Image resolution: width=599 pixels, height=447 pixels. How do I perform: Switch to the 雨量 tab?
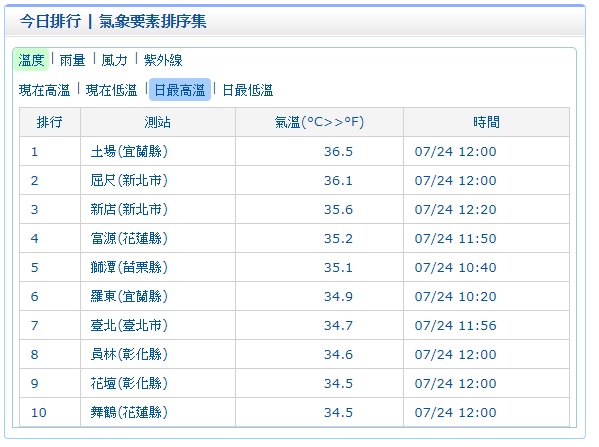click(72, 60)
